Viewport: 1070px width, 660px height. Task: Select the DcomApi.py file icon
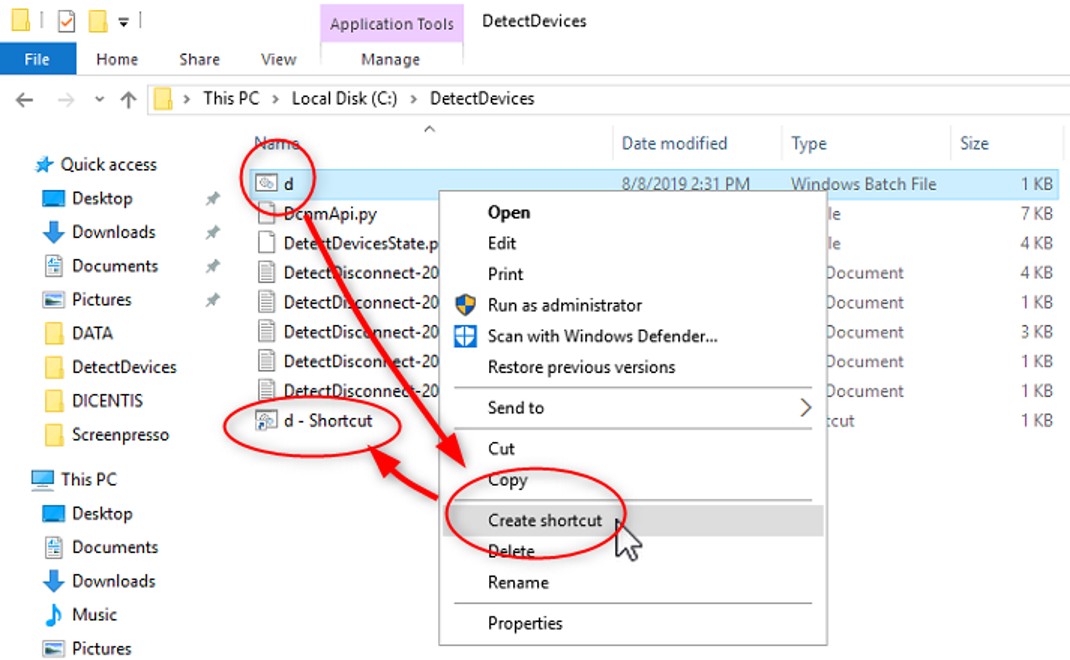pyautogui.click(x=266, y=213)
